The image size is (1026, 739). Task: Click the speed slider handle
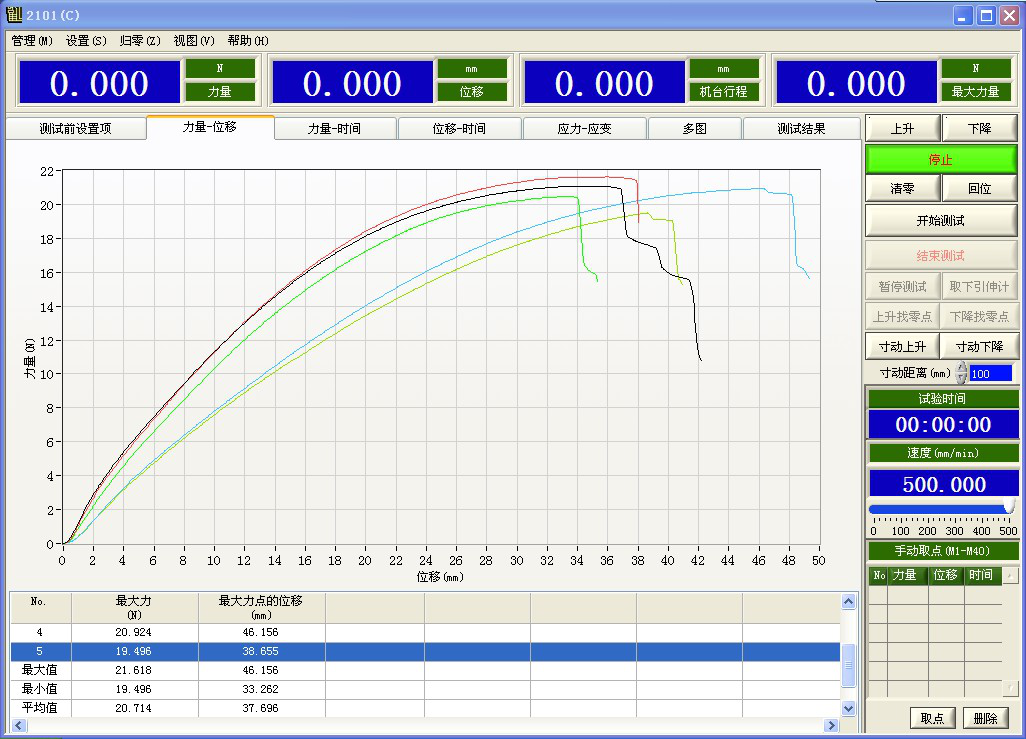click(1009, 507)
